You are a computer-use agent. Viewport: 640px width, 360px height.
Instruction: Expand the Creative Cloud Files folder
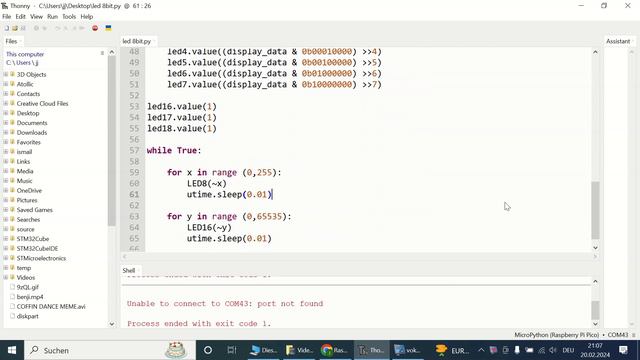(6, 103)
